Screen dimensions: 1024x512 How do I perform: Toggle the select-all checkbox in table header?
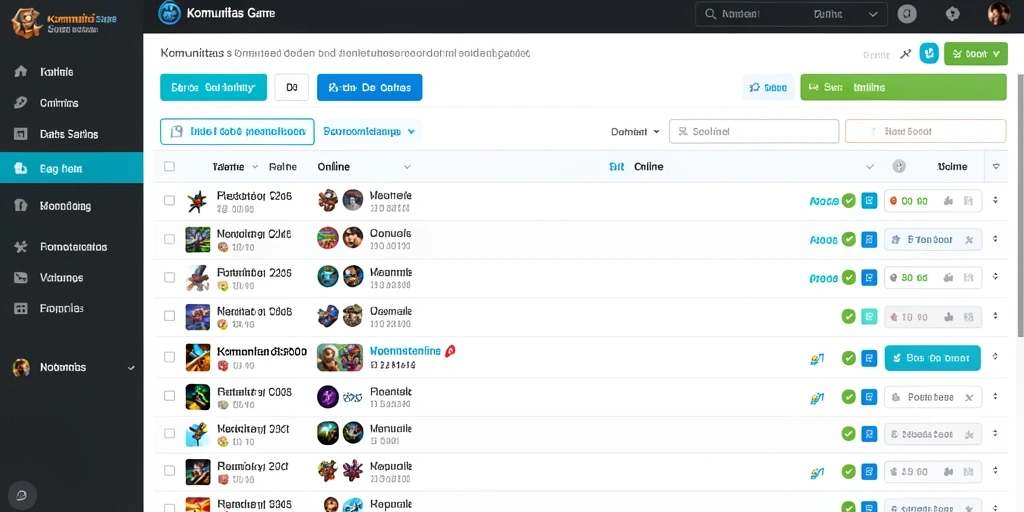tap(169, 167)
